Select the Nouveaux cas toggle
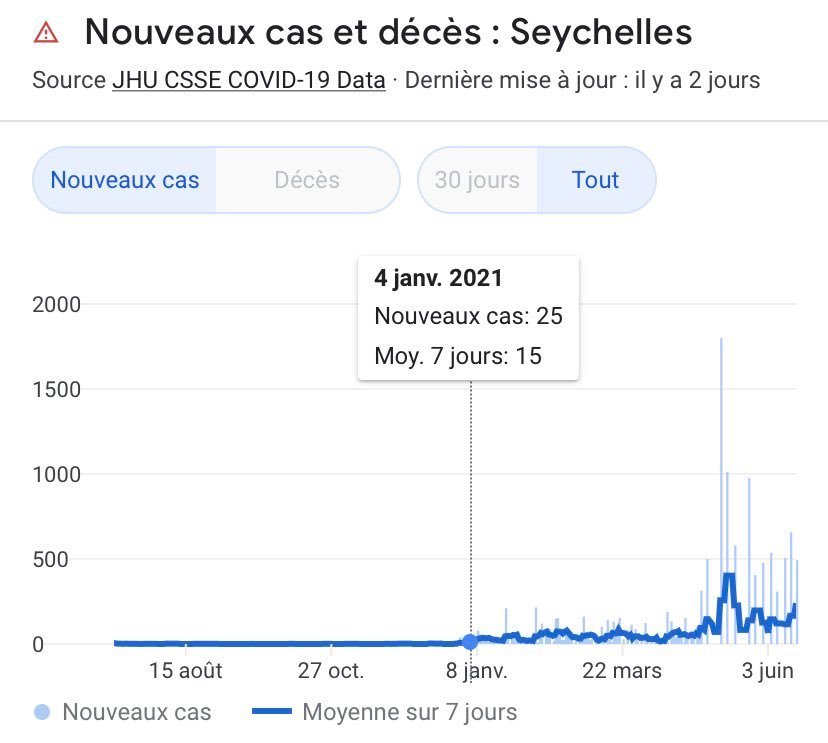Screen dimensions: 828x743 pos(125,181)
